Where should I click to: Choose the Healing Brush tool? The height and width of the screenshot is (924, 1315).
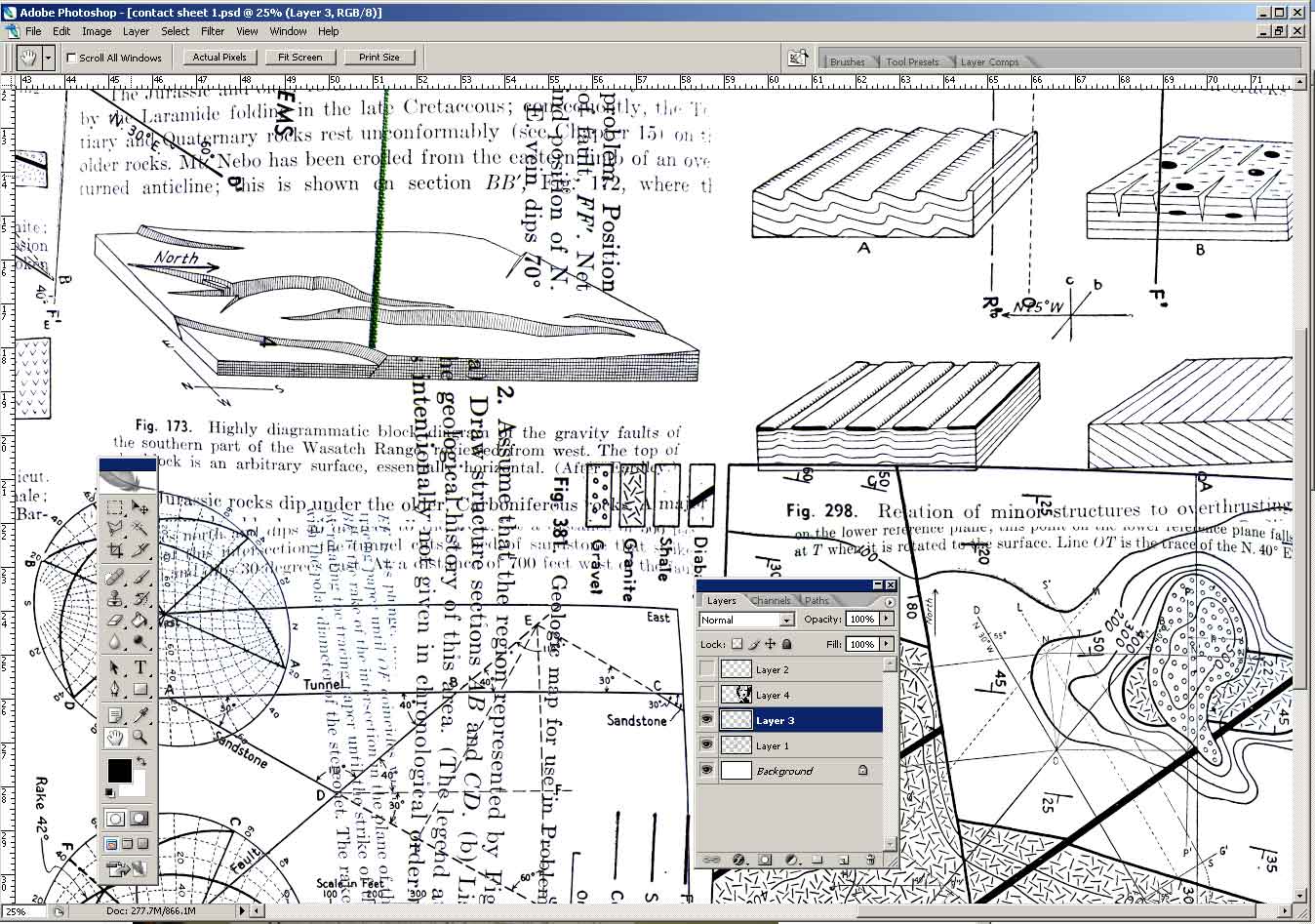pyautogui.click(x=115, y=577)
